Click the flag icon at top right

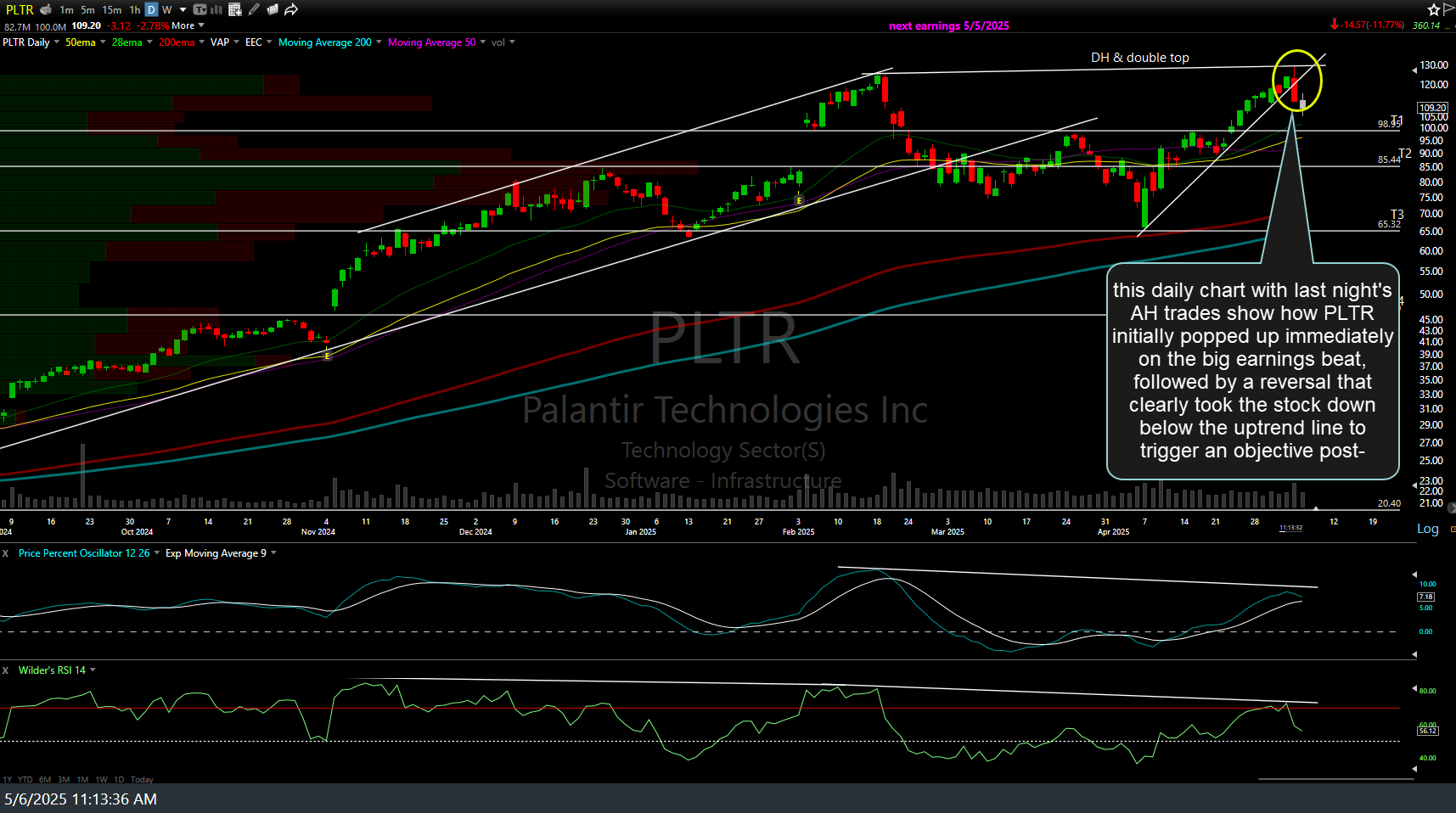[1448, 9]
